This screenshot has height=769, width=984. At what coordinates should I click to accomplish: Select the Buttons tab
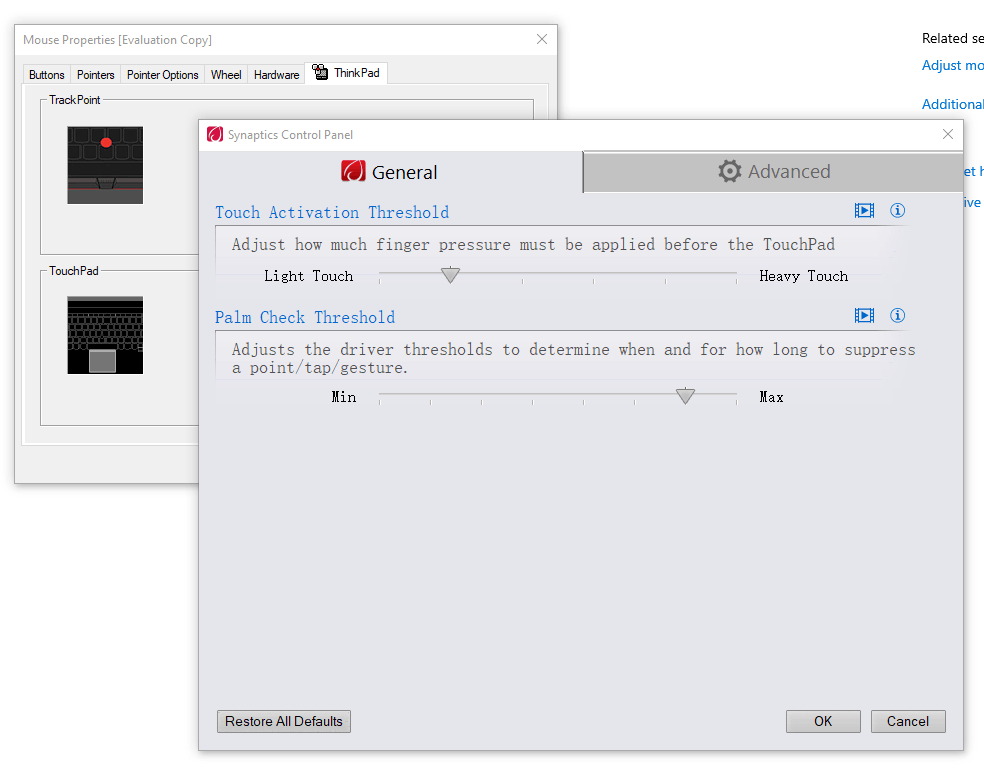46,74
